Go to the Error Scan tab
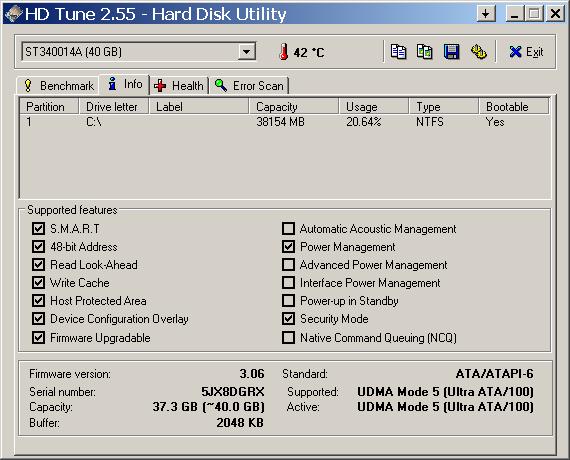The height and width of the screenshot is (460, 570). (x=249, y=86)
